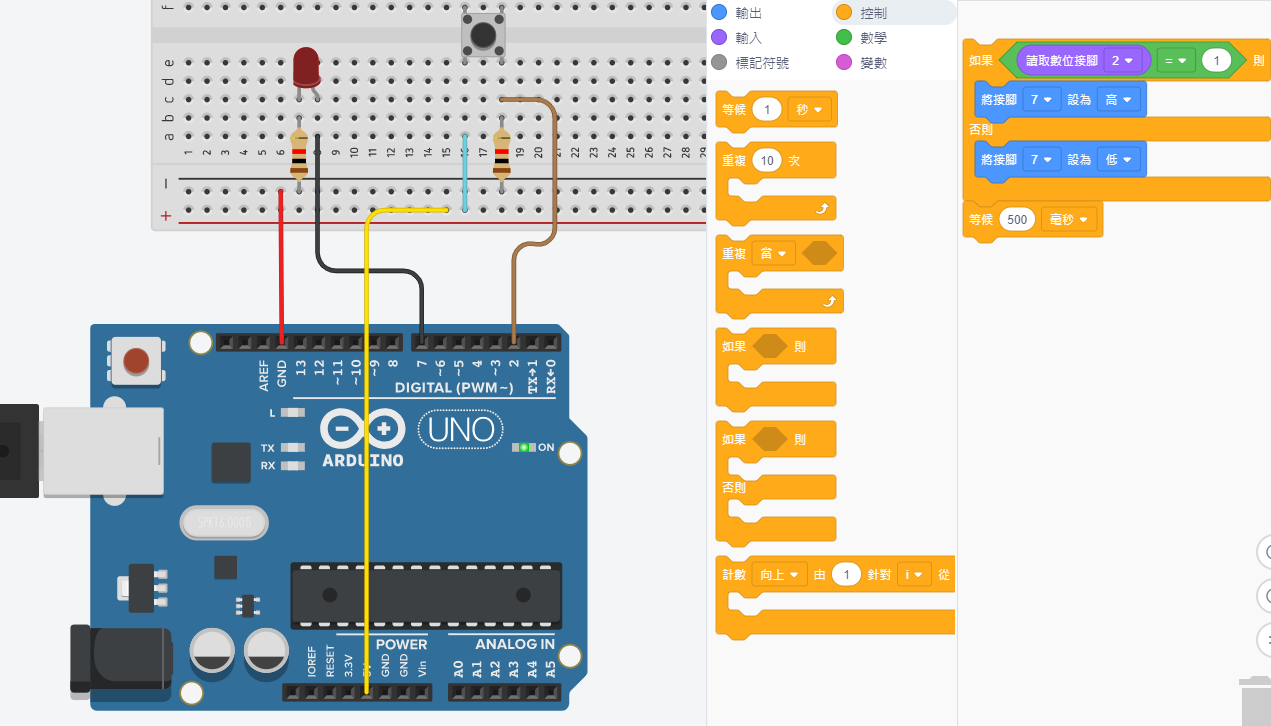Screen dimensions: 1271x726
Task: Click the red LED on the breadboard
Action: (x=306, y=67)
